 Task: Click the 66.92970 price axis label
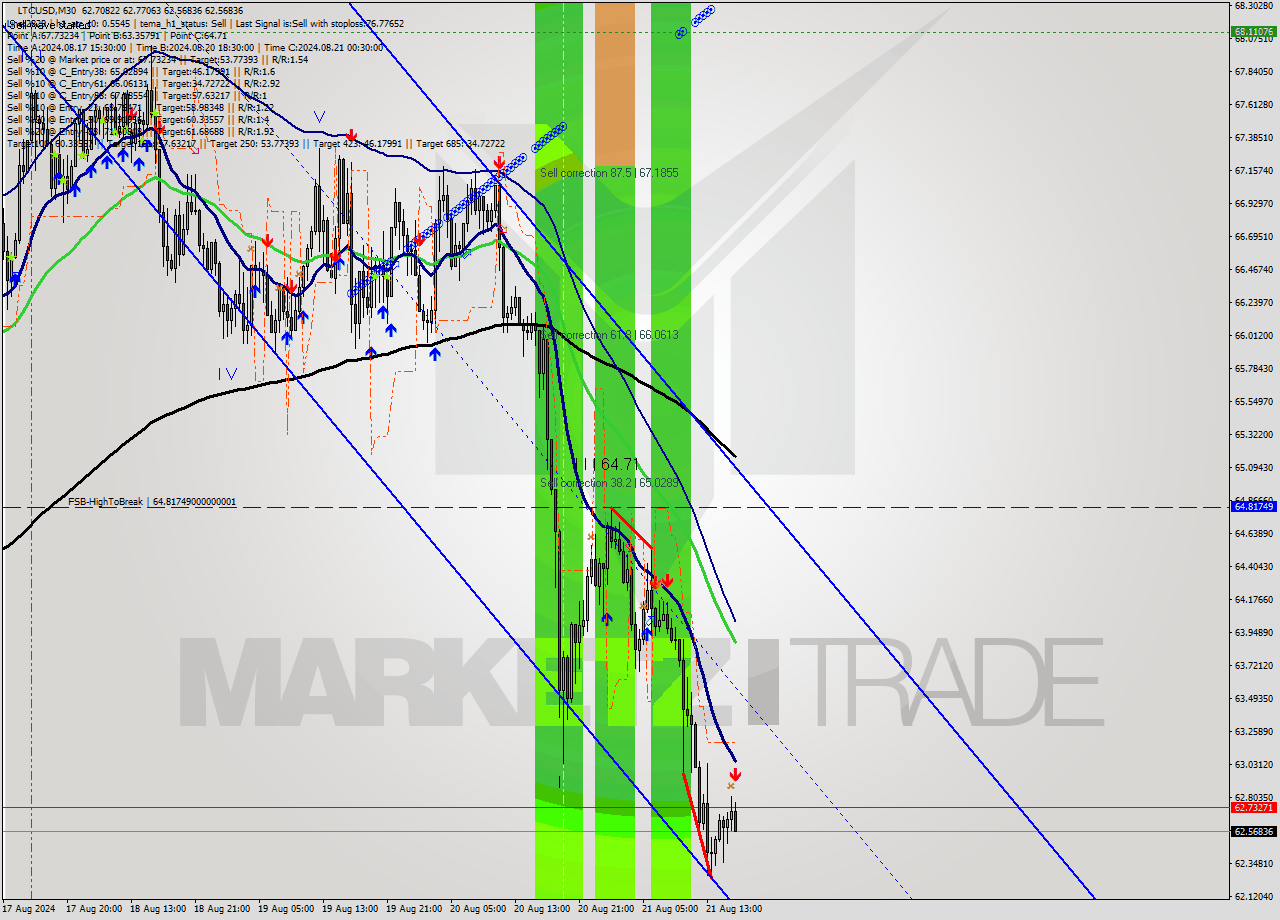pyautogui.click(x=1253, y=204)
